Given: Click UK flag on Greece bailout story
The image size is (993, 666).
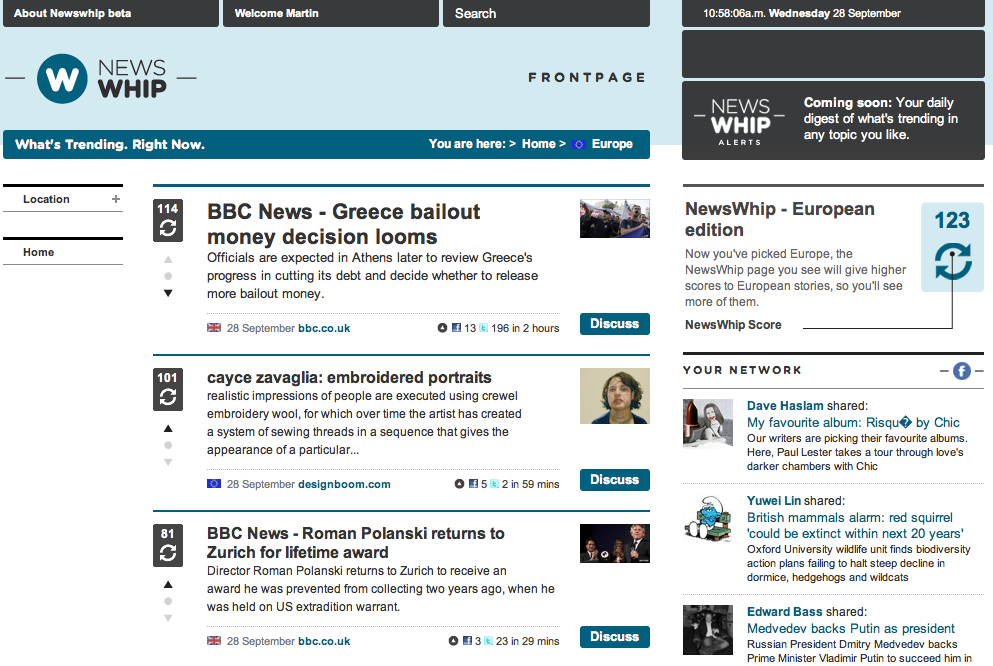Looking at the screenshot, I should click(x=214, y=327).
